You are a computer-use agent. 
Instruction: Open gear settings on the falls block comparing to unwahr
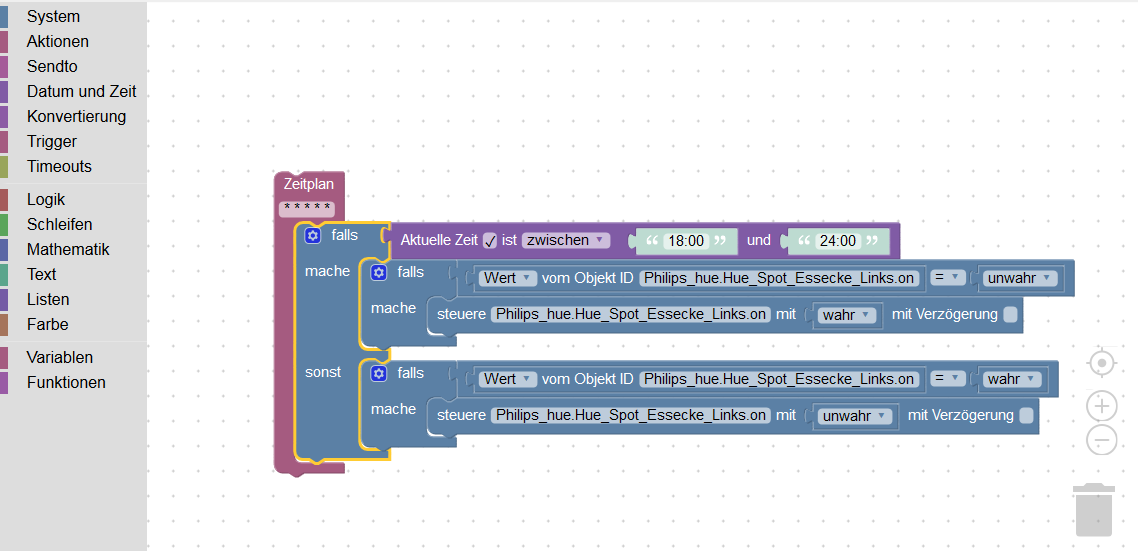[379, 272]
